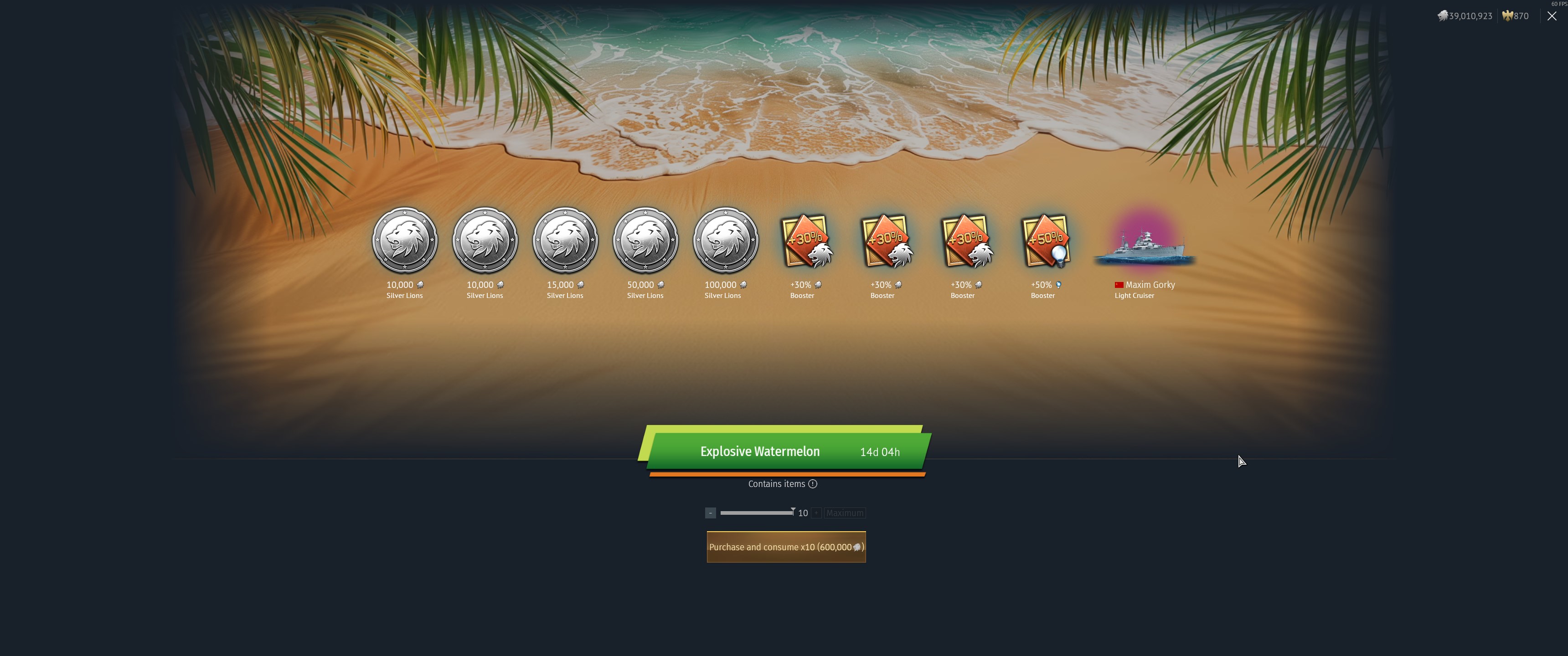This screenshot has width=1568, height=656.
Task: Click the Golden Eagles balance icon
Action: pyautogui.click(x=1507, y=16)
